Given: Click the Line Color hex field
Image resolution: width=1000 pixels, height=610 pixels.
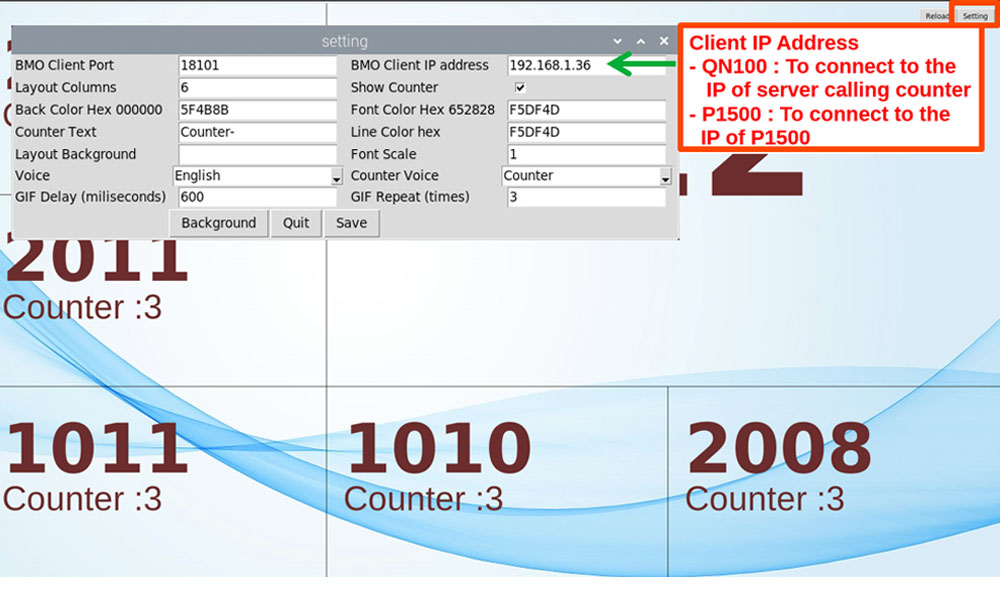Looking at the screenshot, I should pos(587,133).
